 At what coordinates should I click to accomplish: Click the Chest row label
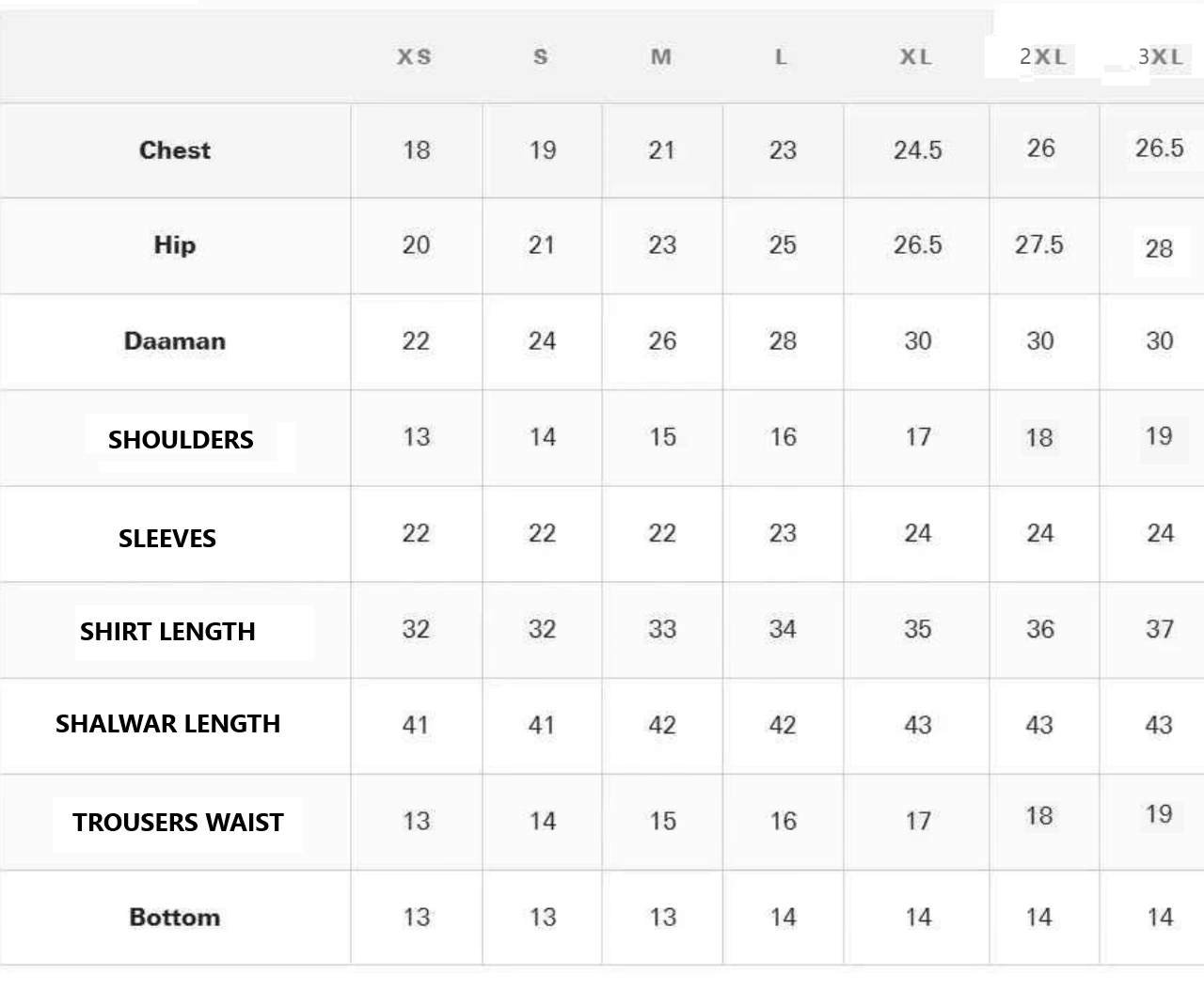pyautogui.click(x=175, y=150)
